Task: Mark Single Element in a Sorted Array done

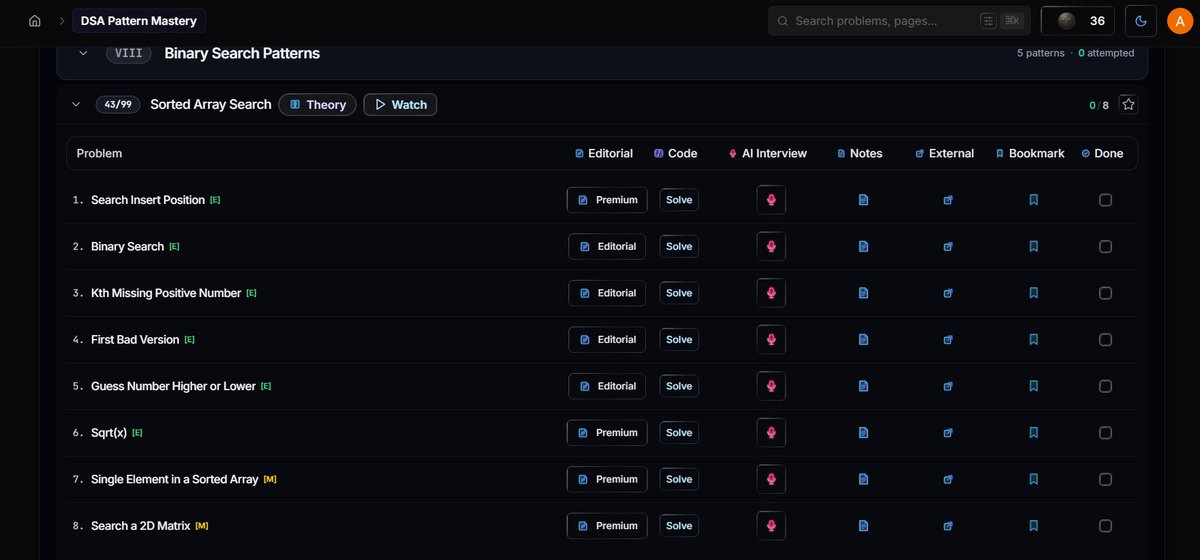Action: click(x=1105, y=479)
